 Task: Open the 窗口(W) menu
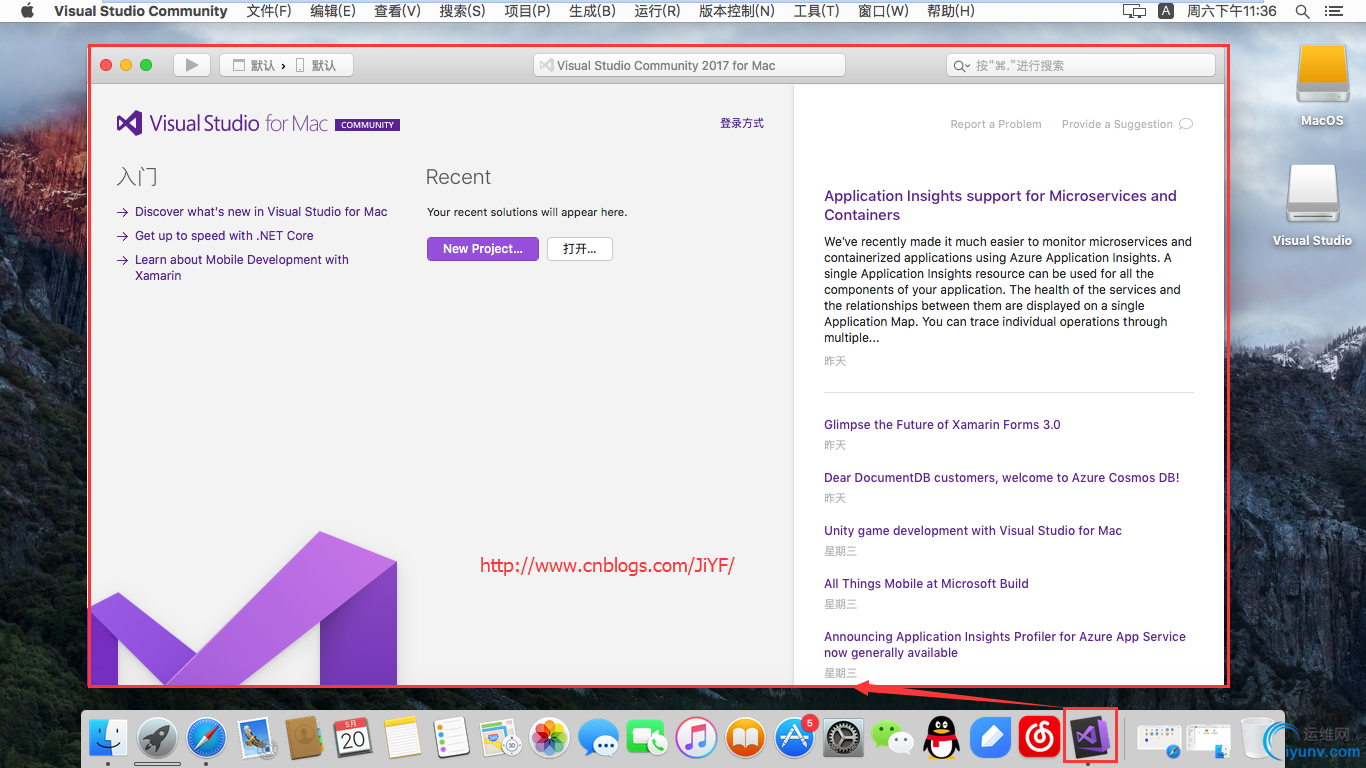(x=883, y=11)
